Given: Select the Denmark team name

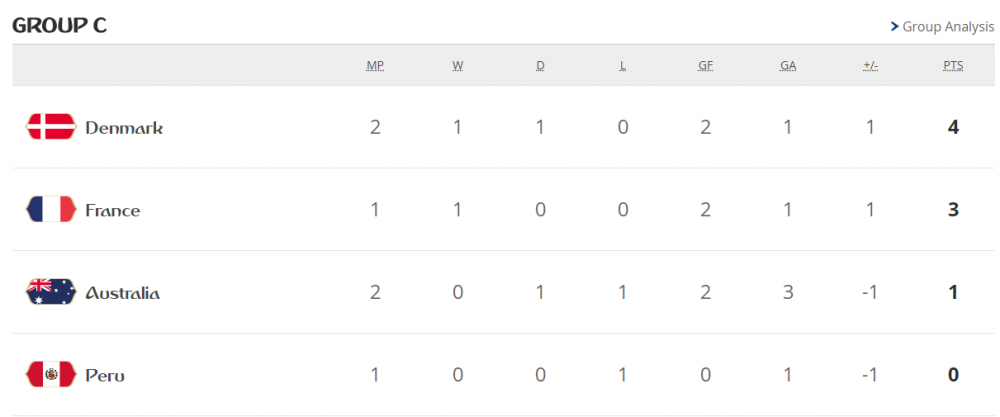Looking at the screenshot, I should tap(124, 128).
